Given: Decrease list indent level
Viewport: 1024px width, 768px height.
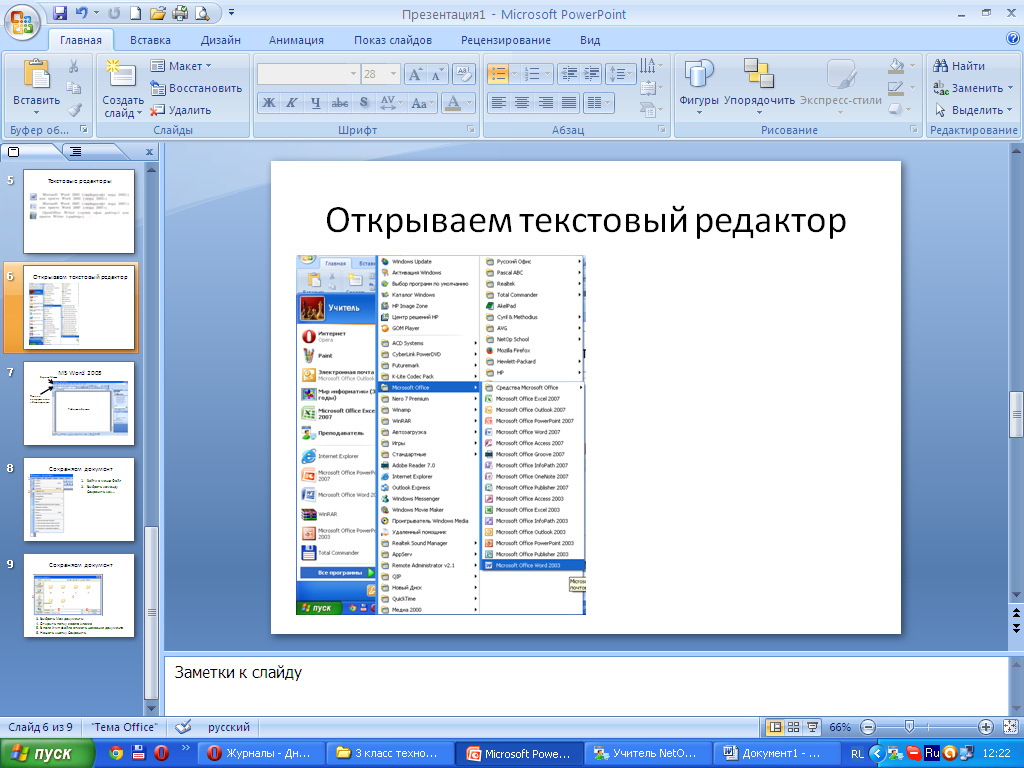Looking at the screenshot, I should [x=569, y=74].
